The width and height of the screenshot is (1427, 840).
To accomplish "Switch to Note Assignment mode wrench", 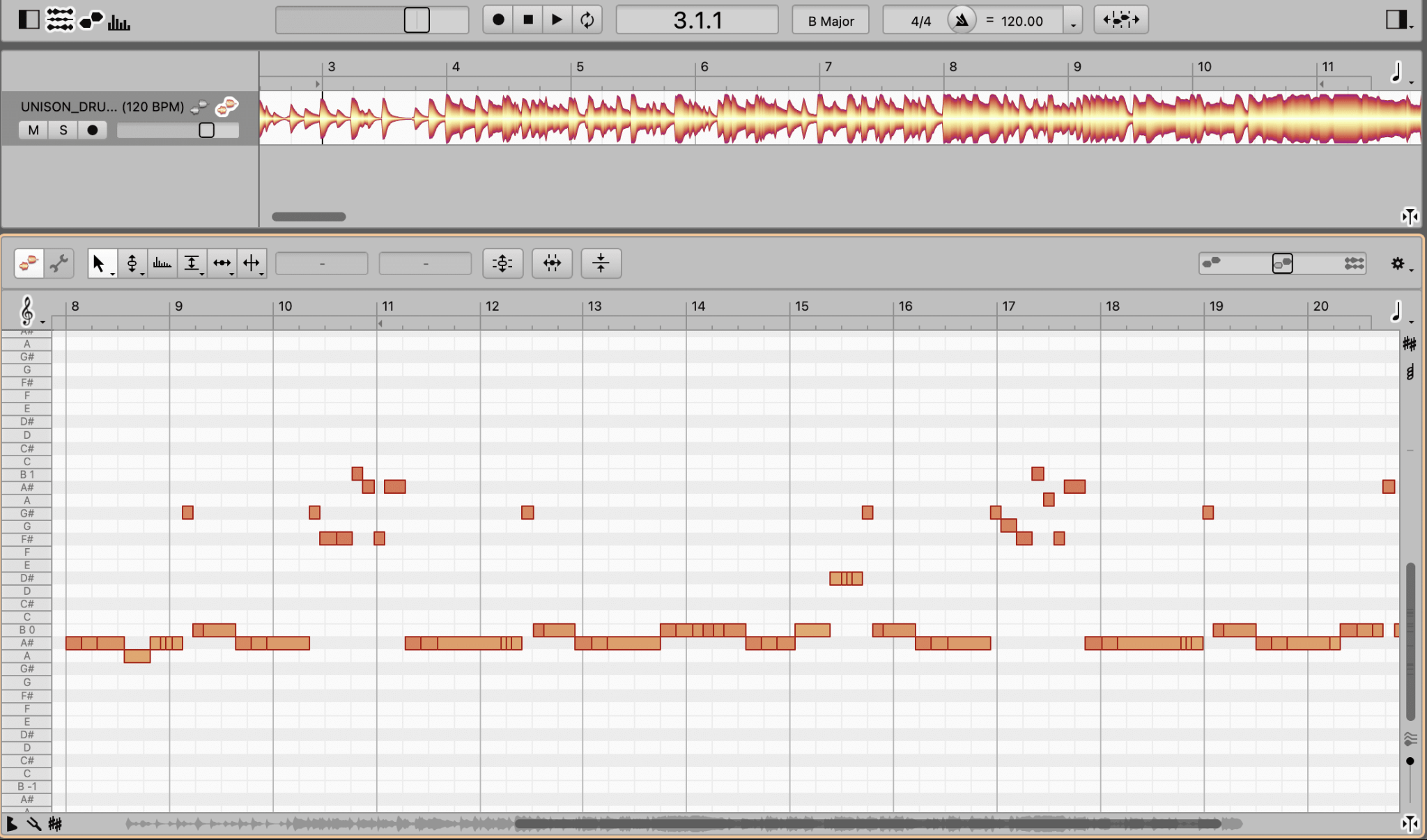I will pyautogui.click(x=59, y=263).
